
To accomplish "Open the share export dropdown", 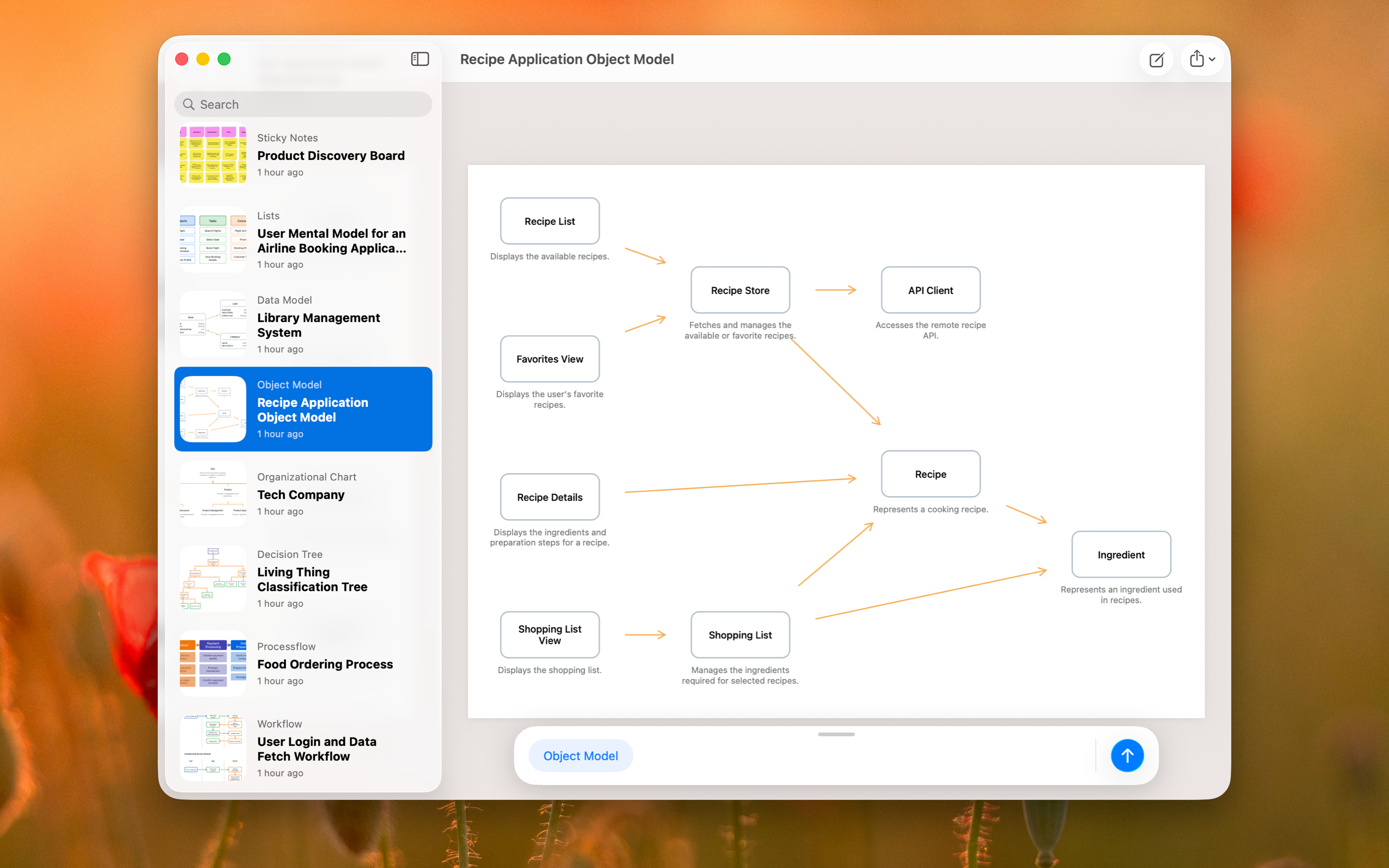I will [1202, 59].
